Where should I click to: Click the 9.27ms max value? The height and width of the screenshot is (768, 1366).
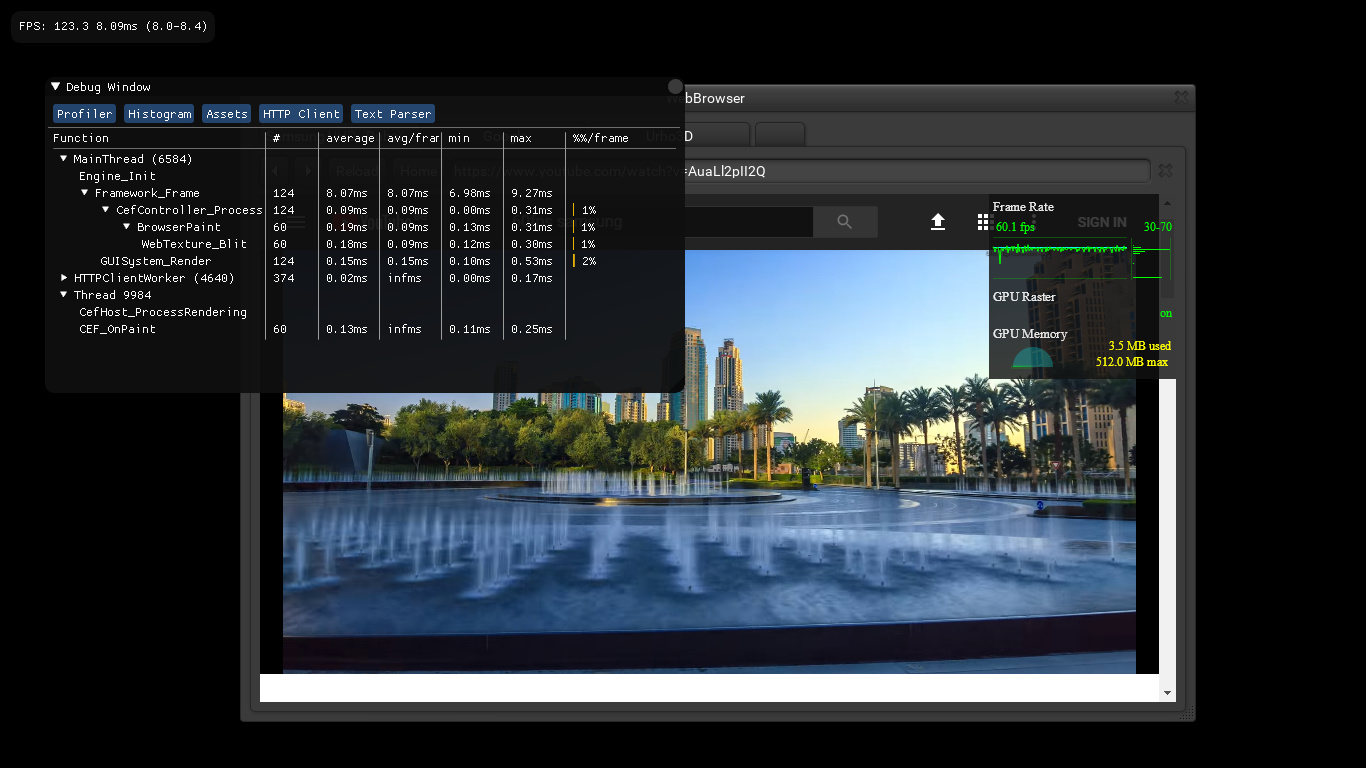(x=531, y=193)
